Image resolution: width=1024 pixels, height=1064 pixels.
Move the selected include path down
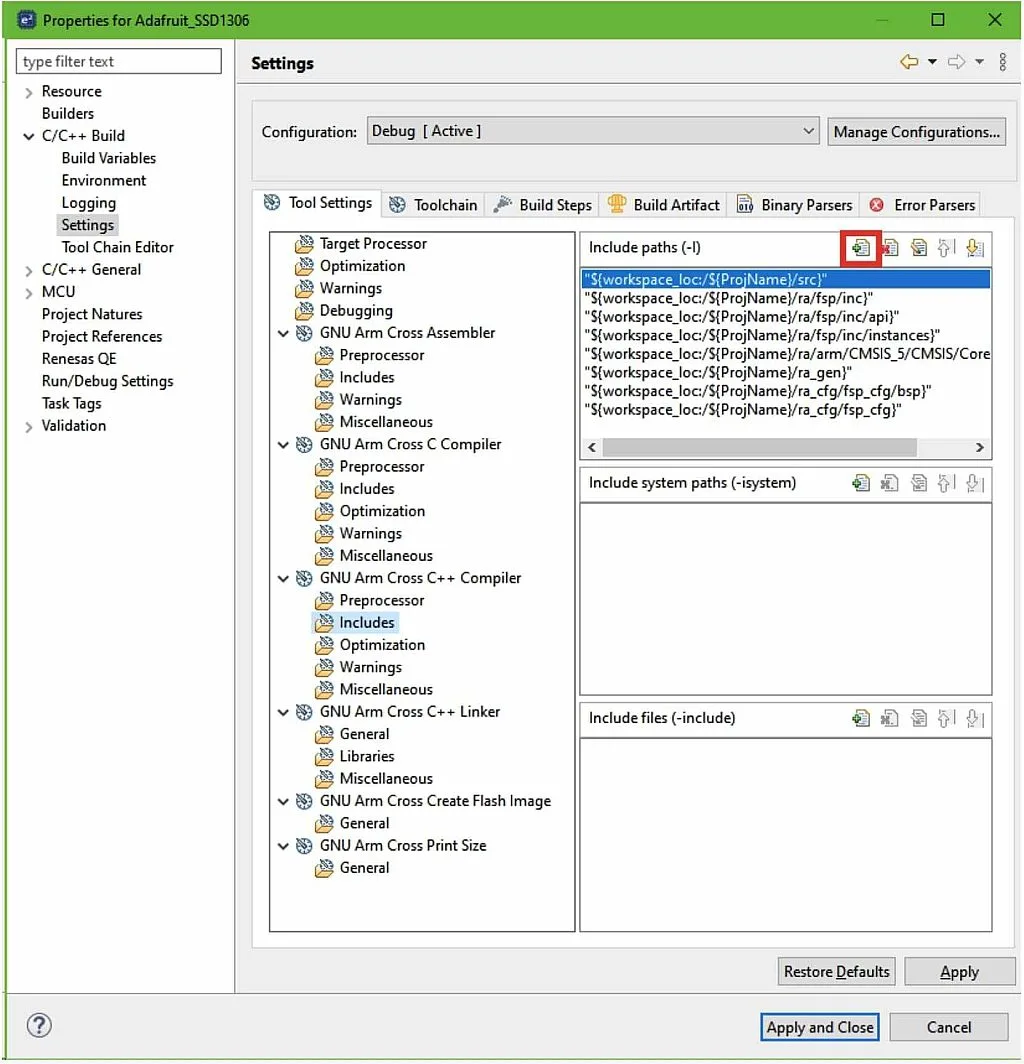coord(973,247)
